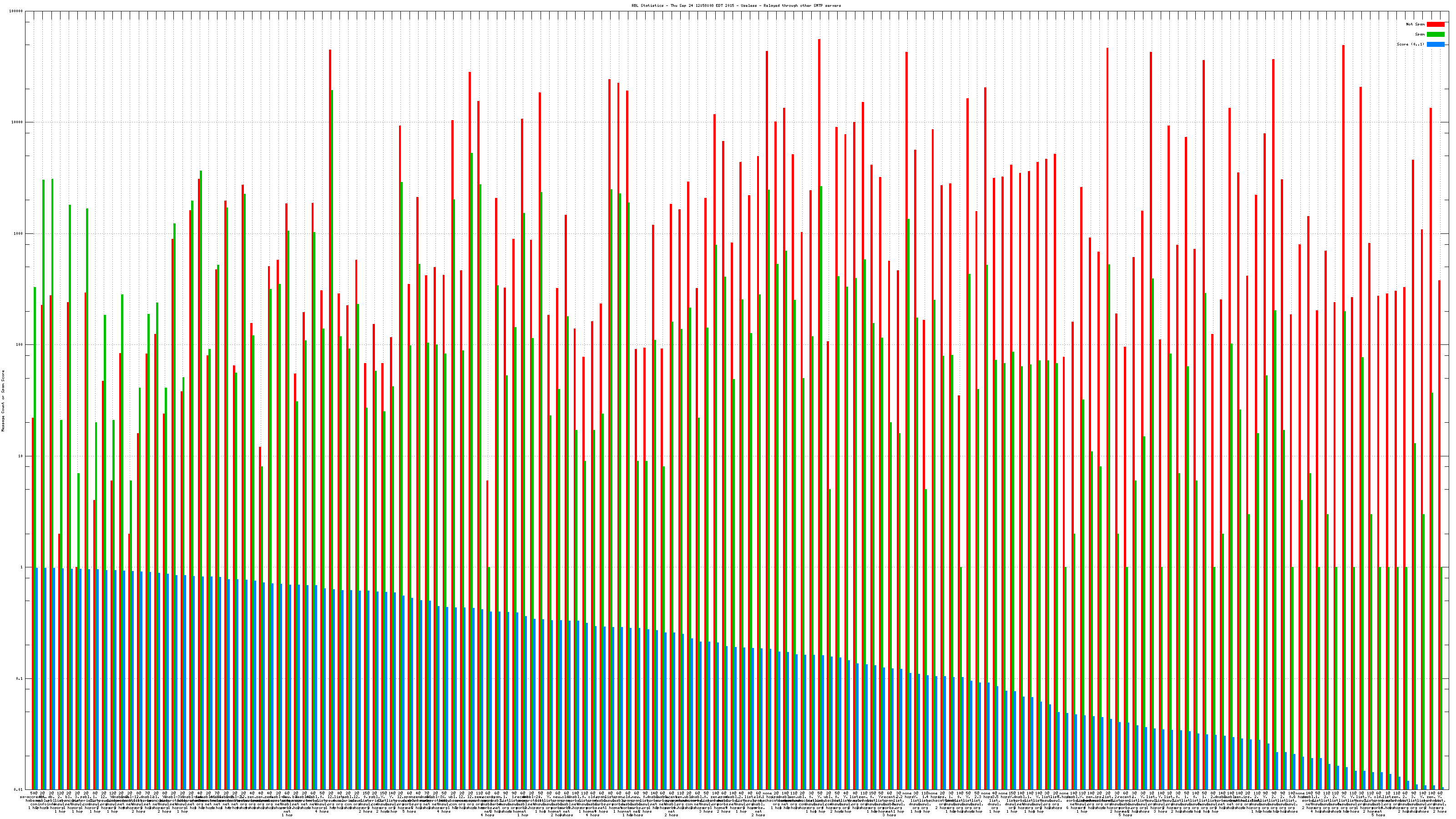Click the leftmost blue score bar
The image size is (1456, 819).
(37, 678)
